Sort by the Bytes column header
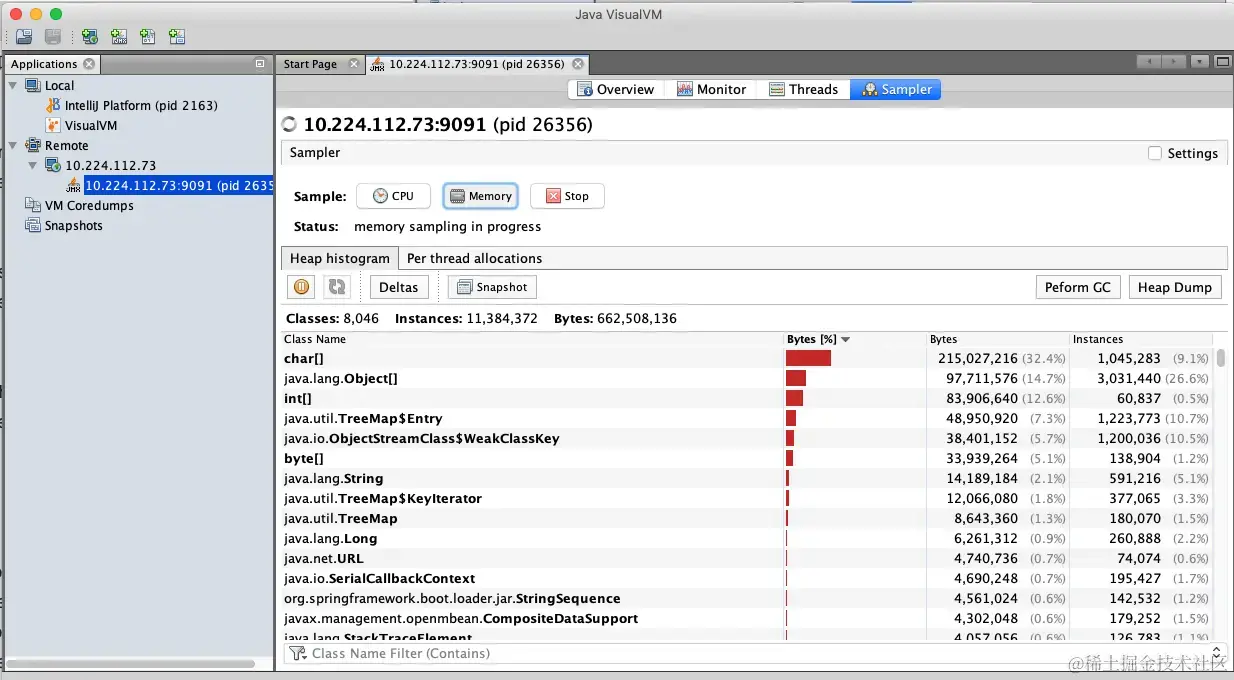The image size is (1234, 680). point(997,339)
